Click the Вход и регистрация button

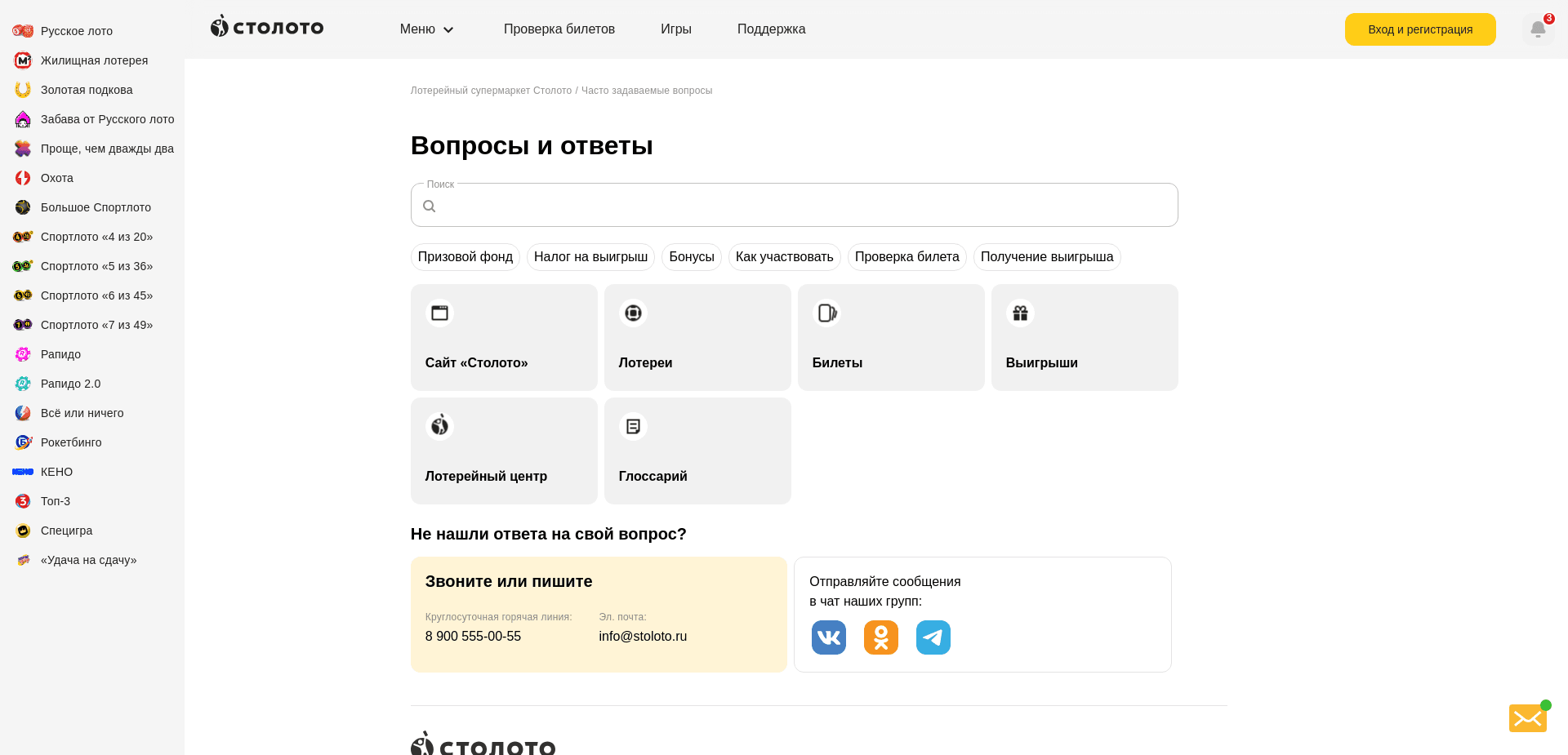1420,29
